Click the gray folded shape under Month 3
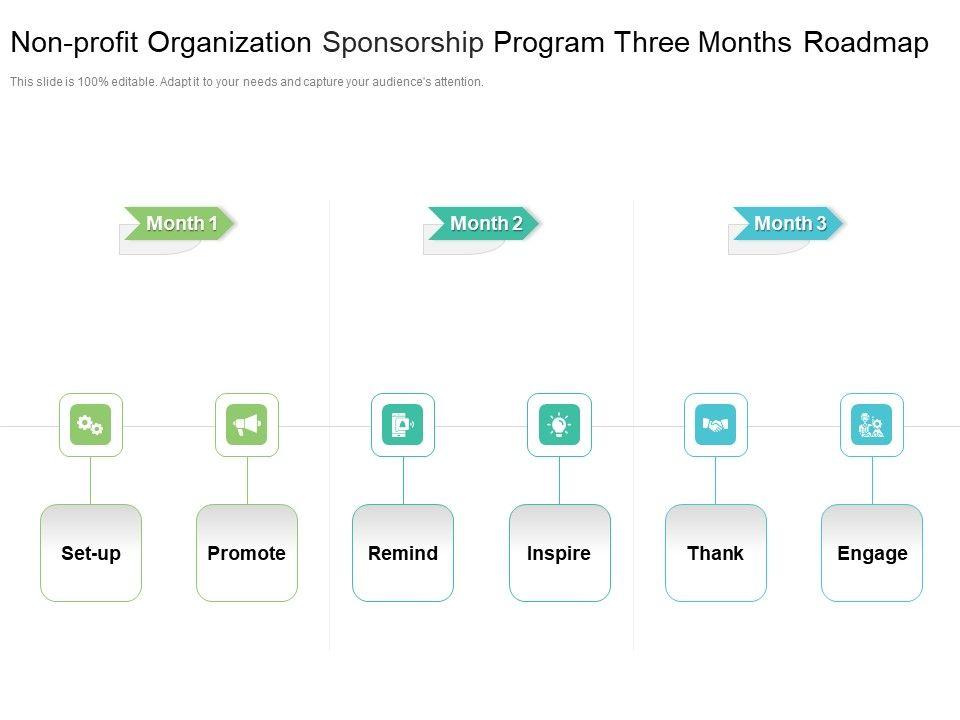The width and height of the screenshot is (960, 720). tap(758, 246)
